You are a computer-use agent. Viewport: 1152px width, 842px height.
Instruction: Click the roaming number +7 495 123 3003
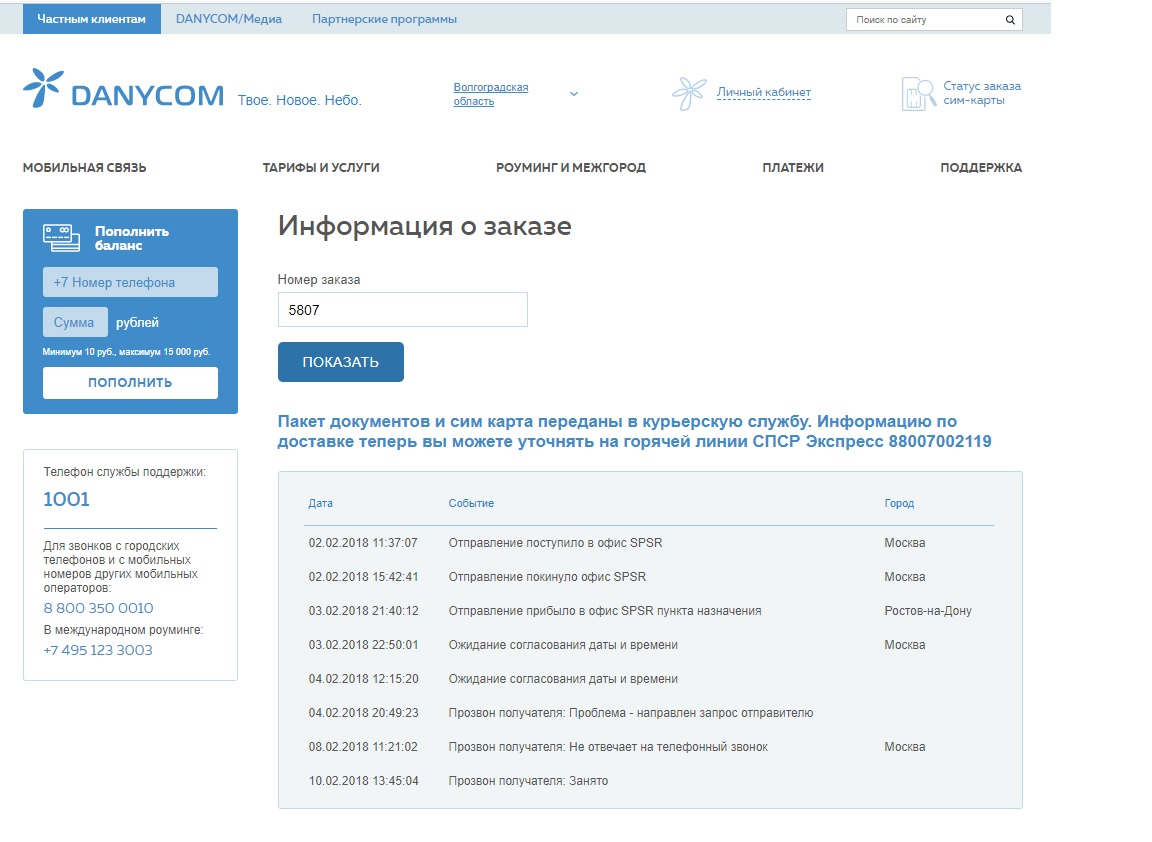tap(98, 650)
